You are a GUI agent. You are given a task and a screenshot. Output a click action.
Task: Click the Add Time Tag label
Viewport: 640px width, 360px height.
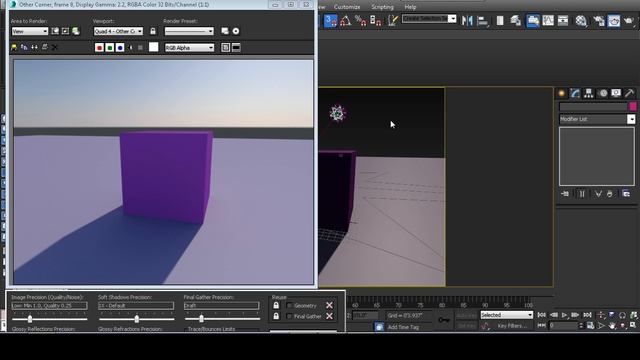click(x=403, y=327)
